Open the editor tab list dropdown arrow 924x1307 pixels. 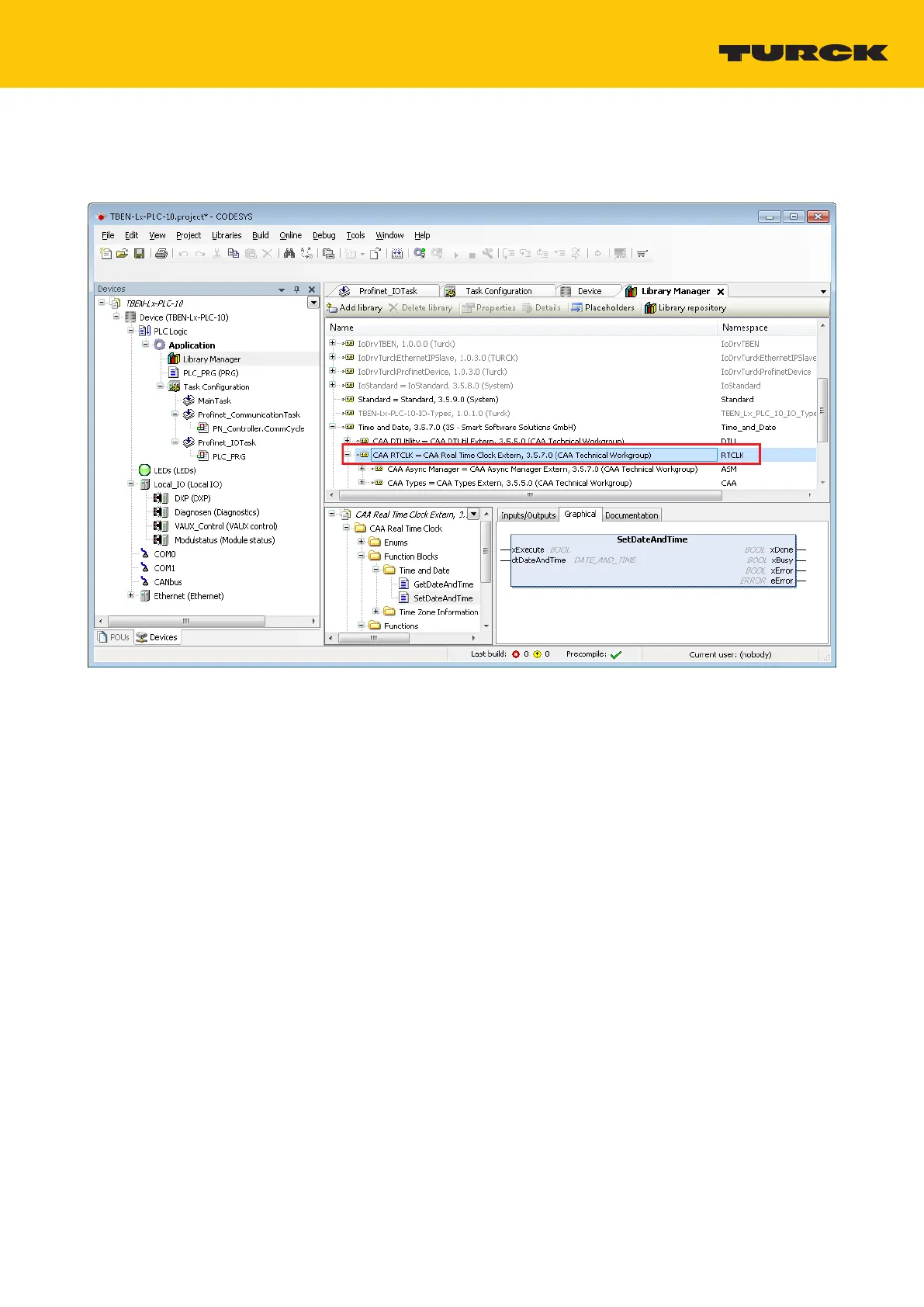(x=823, y=292)
